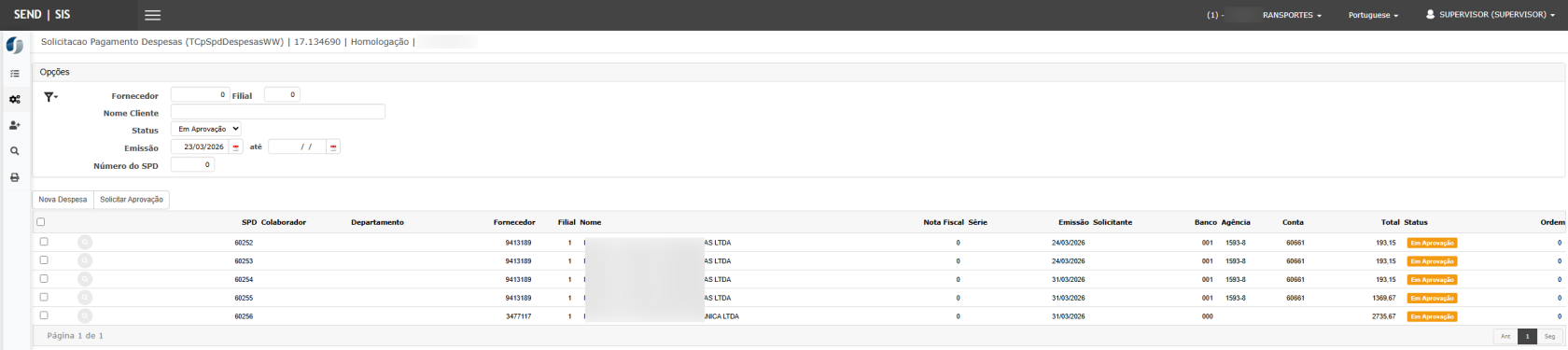Click the round action icon for SPD 60254
The image size is (1568, 350).
[85, 279]
